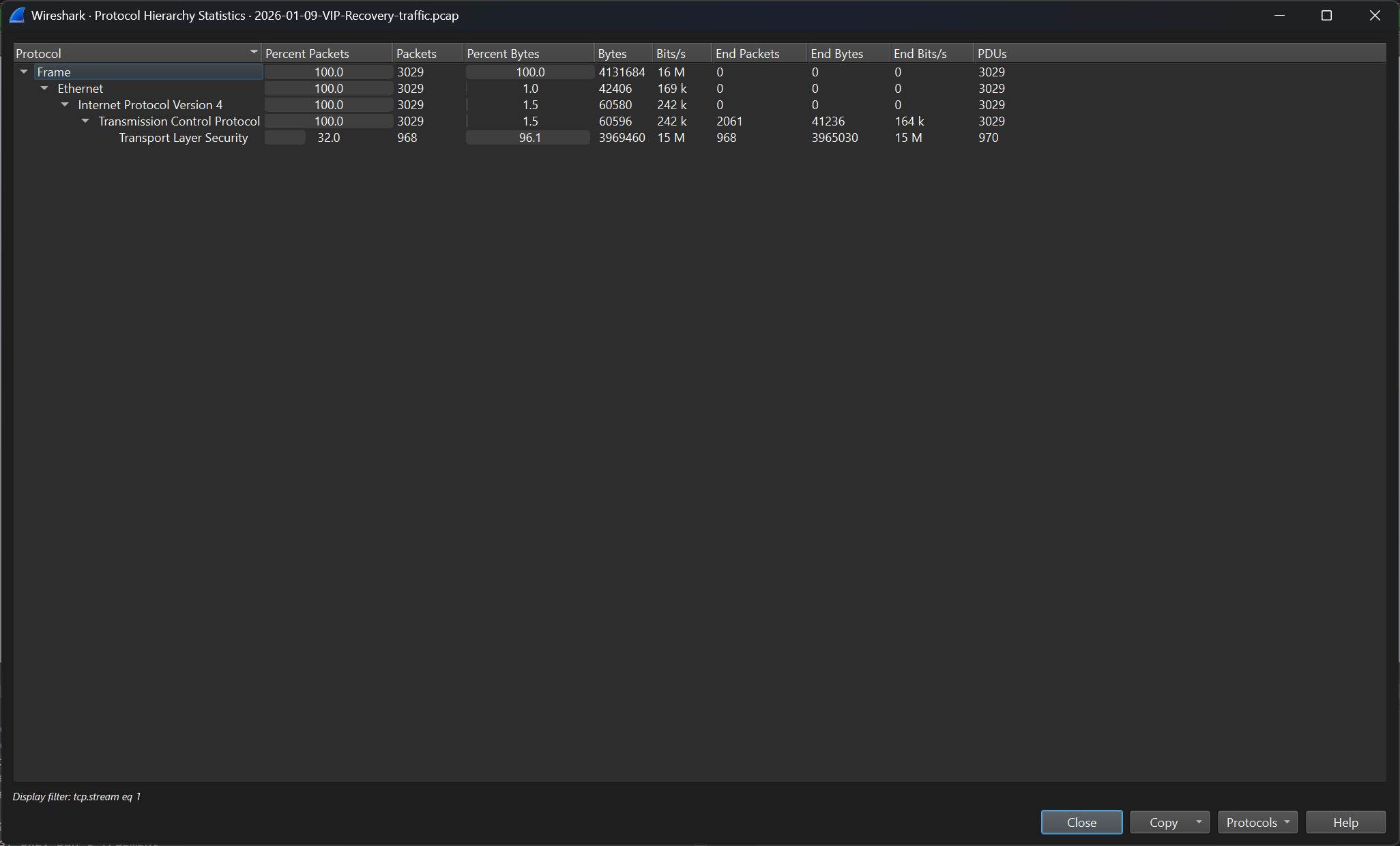The height and width of the screenshot is (846, 1400).
Task: Collapse Transmission Control Protocol node
Action: click(x=85, y=121)
